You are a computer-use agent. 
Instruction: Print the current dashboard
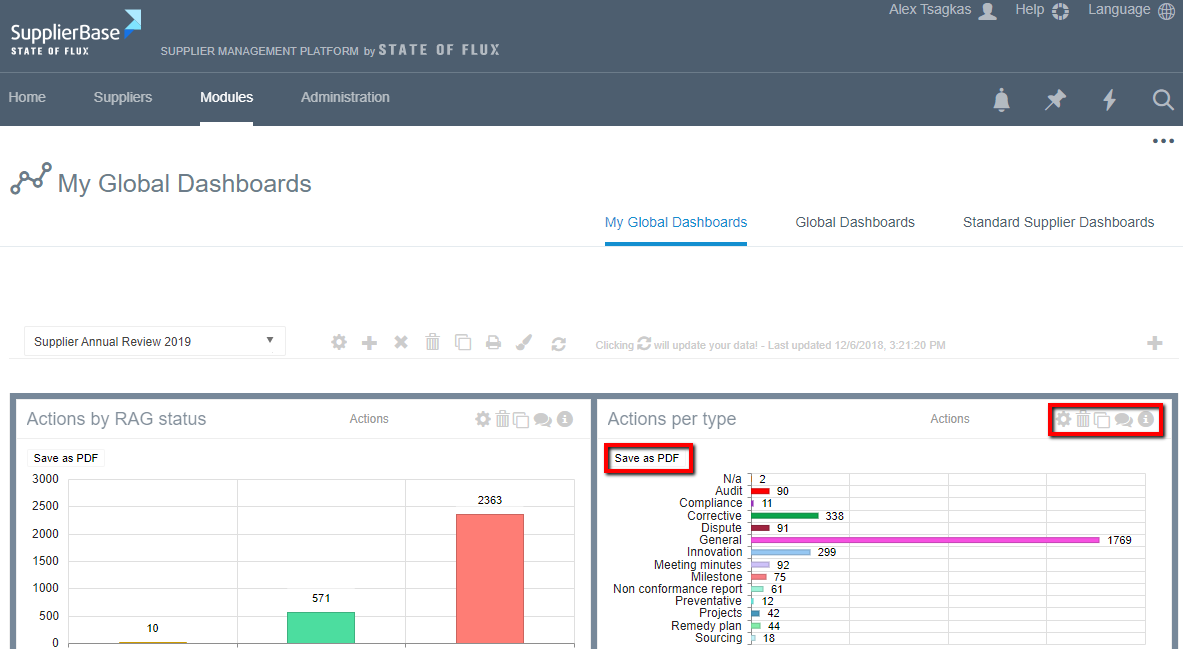point(493,341)
